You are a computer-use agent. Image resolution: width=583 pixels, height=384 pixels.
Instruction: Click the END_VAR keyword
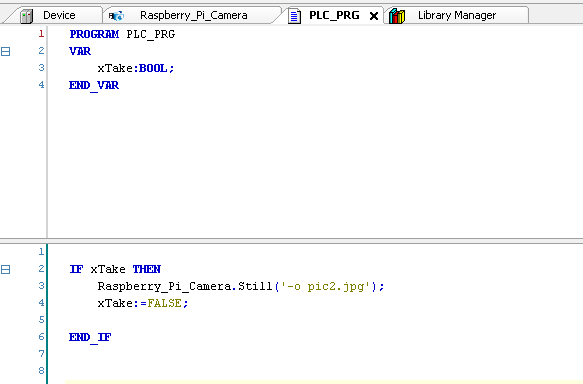pos(94,85)
